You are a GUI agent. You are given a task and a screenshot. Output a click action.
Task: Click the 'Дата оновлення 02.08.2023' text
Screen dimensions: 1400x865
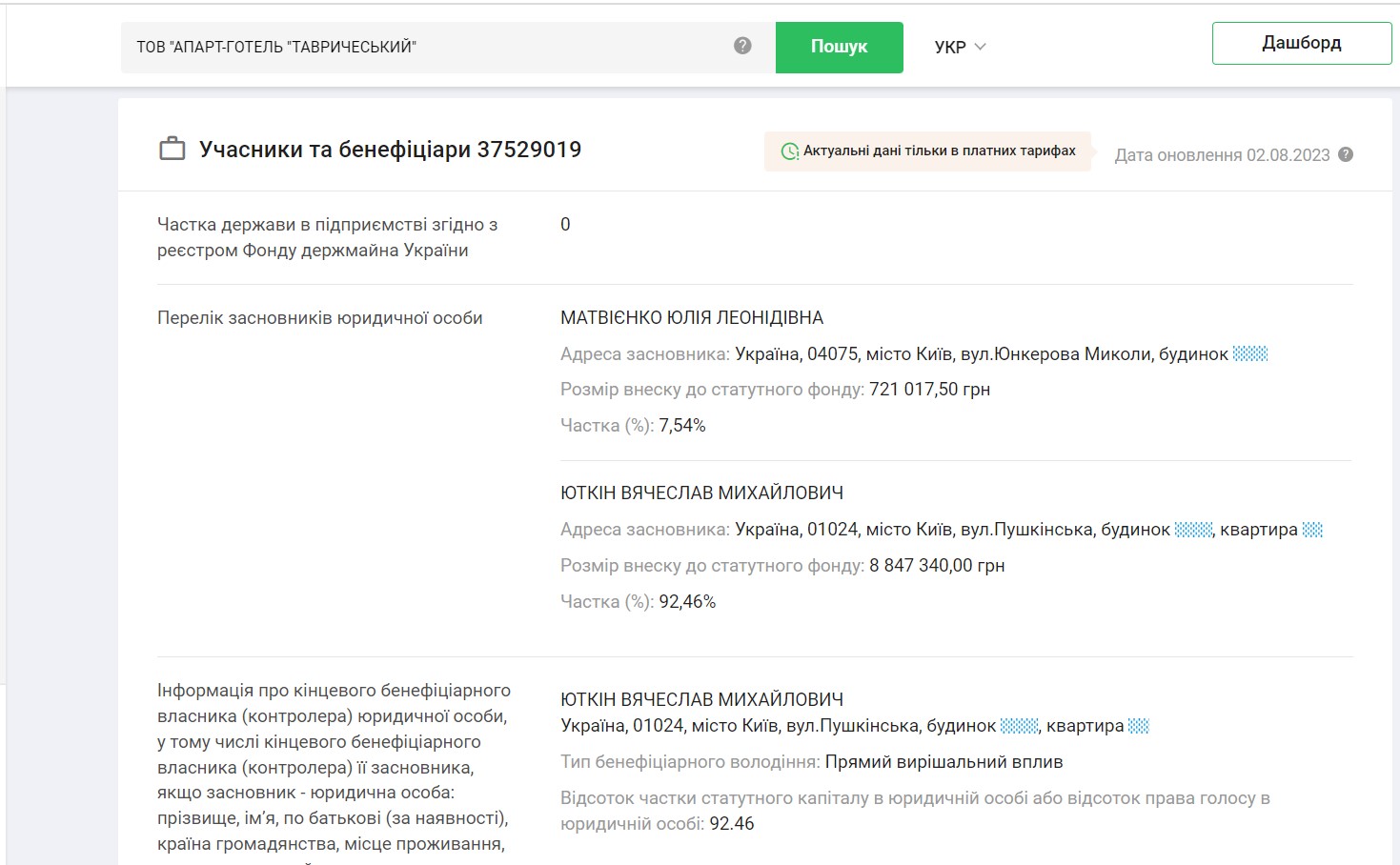tap(1222, 155)
